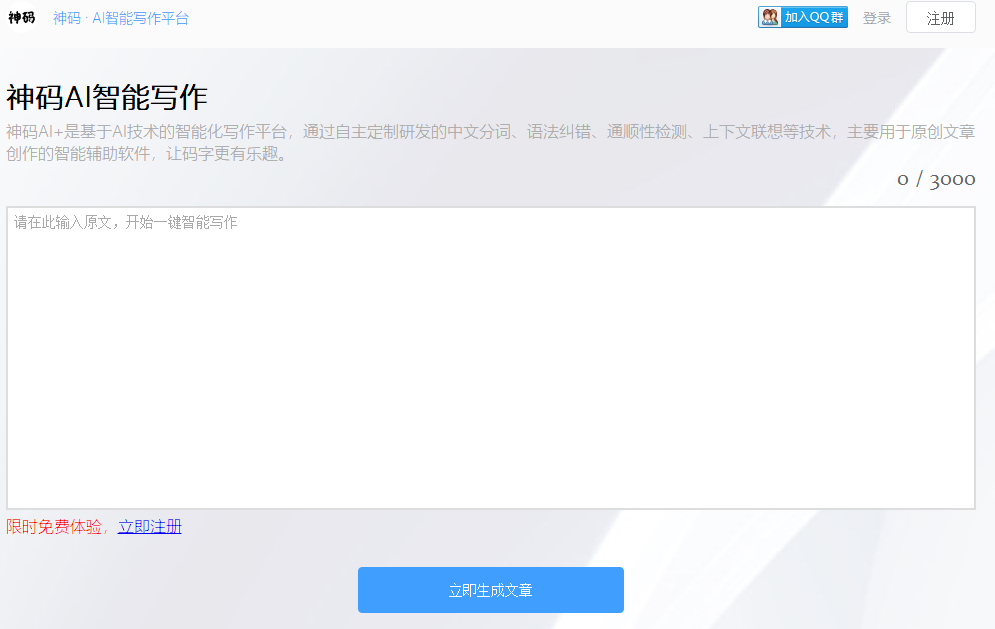
Task: Click the 神码 round logo icon
Action: pyautogui.click(x=22, y=17)
